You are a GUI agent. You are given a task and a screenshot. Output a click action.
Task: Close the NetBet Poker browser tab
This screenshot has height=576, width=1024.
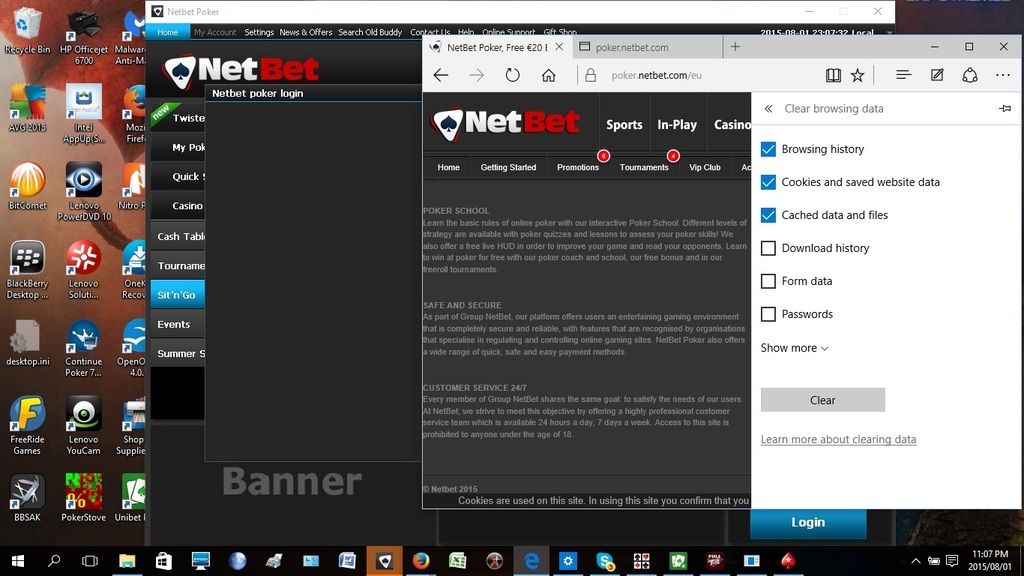[x=559, y=47]
